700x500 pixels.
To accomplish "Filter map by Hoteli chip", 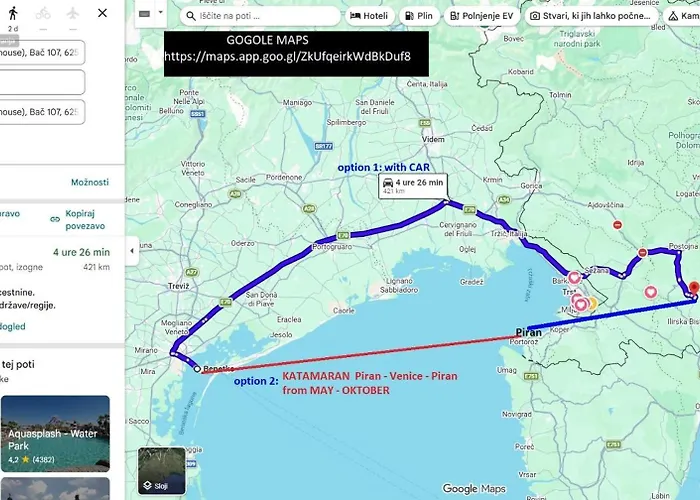I will click(x=370, y=16).
